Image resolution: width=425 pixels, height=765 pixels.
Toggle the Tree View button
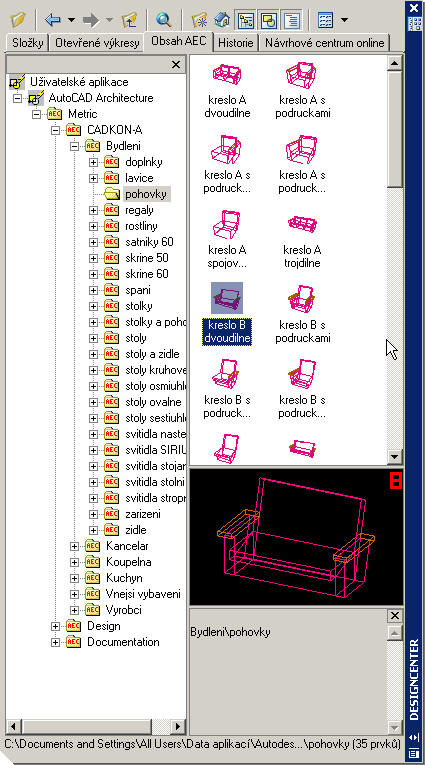[x=246, y=20]
